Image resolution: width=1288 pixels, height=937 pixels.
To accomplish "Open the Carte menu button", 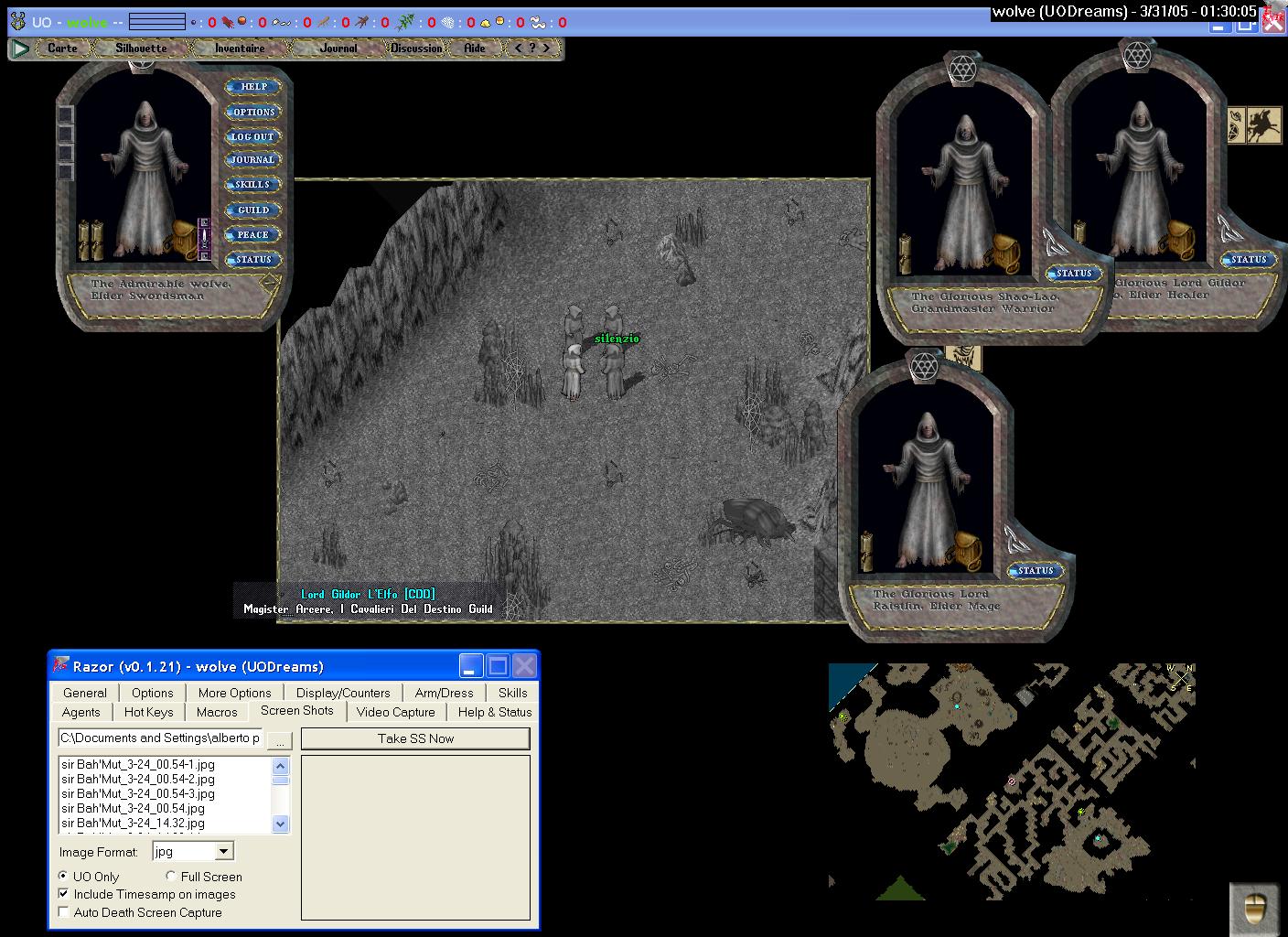I will point(62,48).
